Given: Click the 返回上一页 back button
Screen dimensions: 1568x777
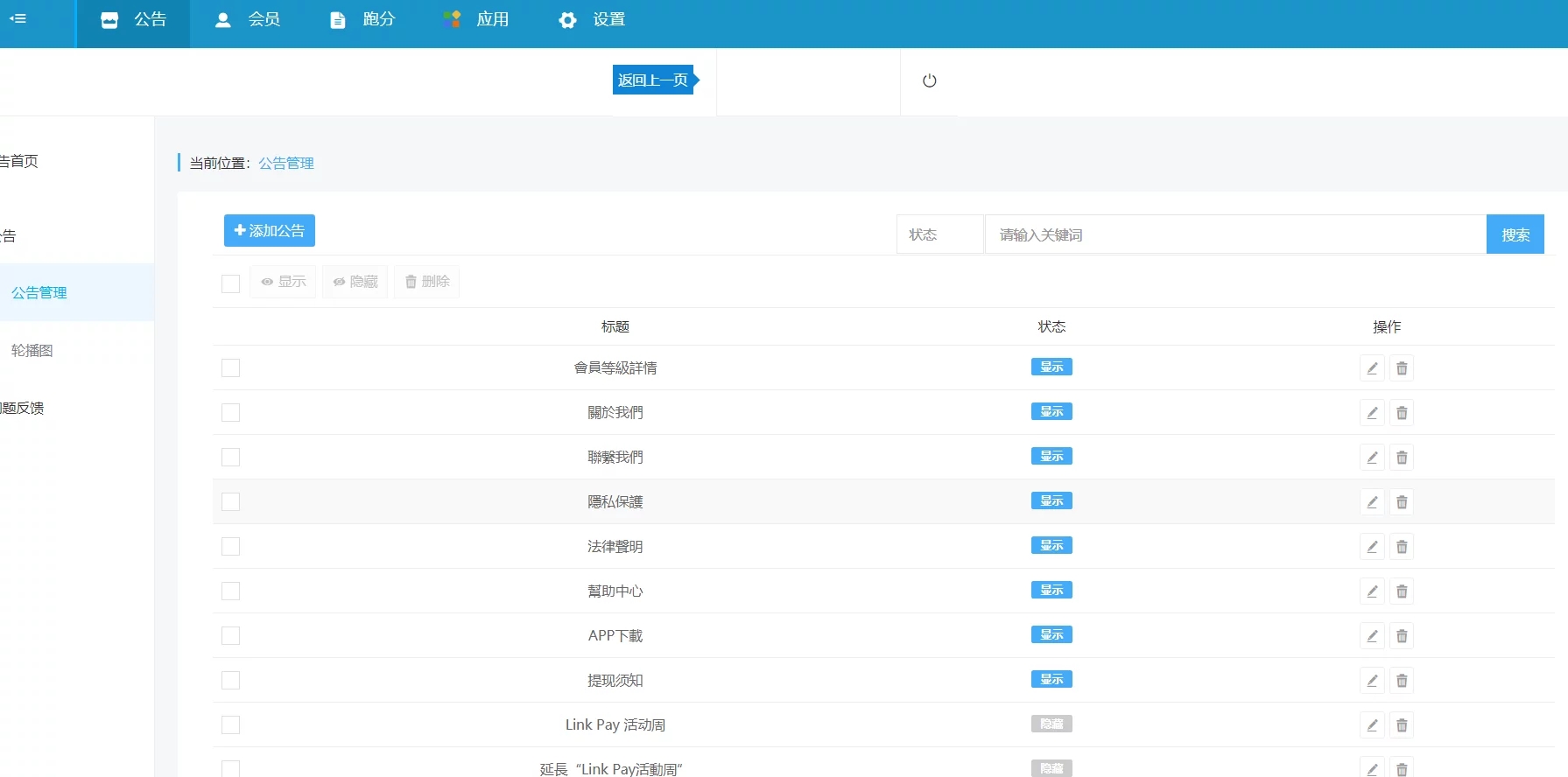Looking at the screenshot, I should click(x=654, y=80).
